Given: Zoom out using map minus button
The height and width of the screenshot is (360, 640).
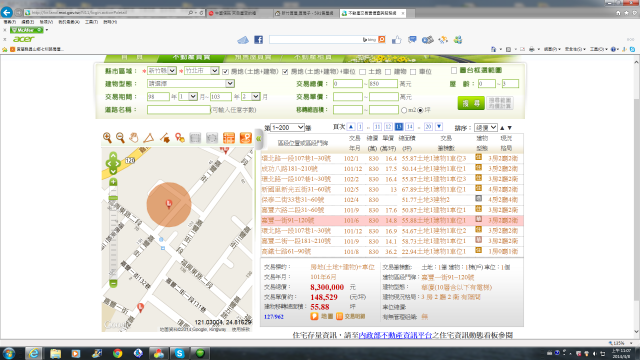Looking at the screenshot, I should pos(113,283).
